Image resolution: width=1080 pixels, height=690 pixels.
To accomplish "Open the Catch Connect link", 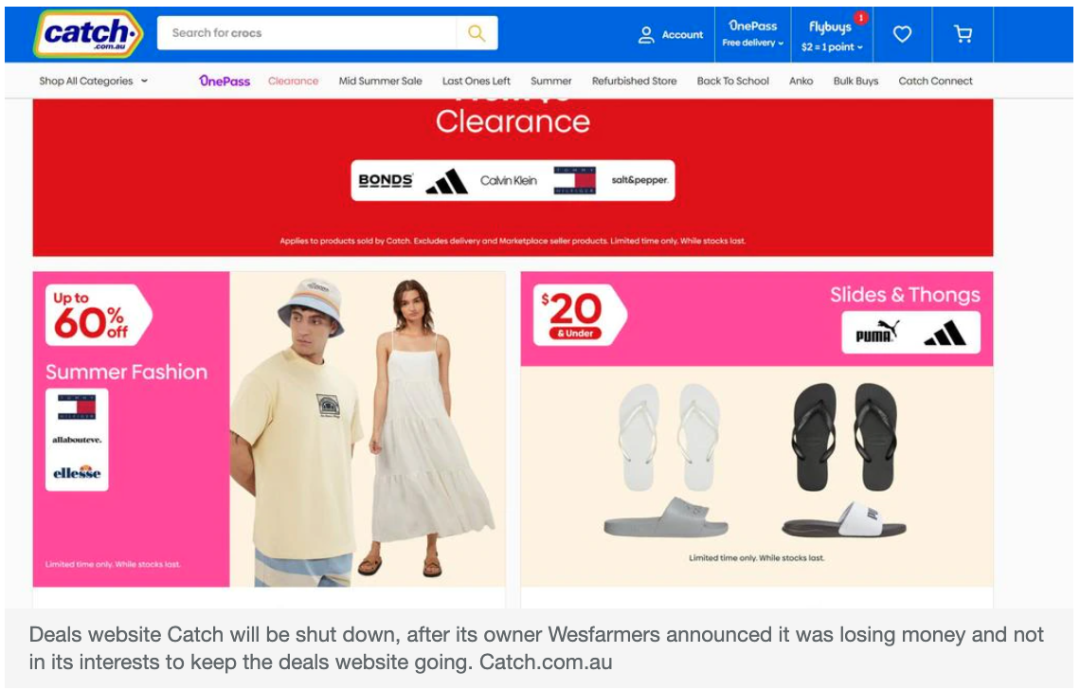I will [935, 81].
